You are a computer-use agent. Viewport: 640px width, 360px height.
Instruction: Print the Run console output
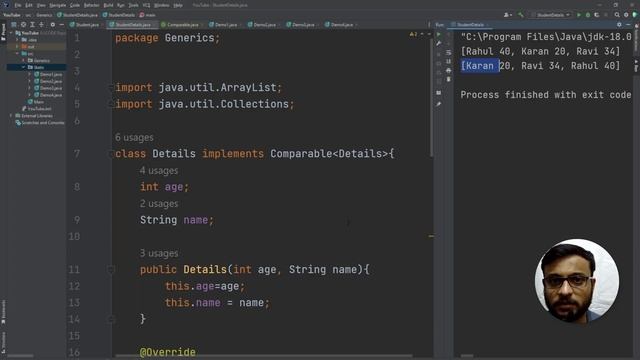449,71
